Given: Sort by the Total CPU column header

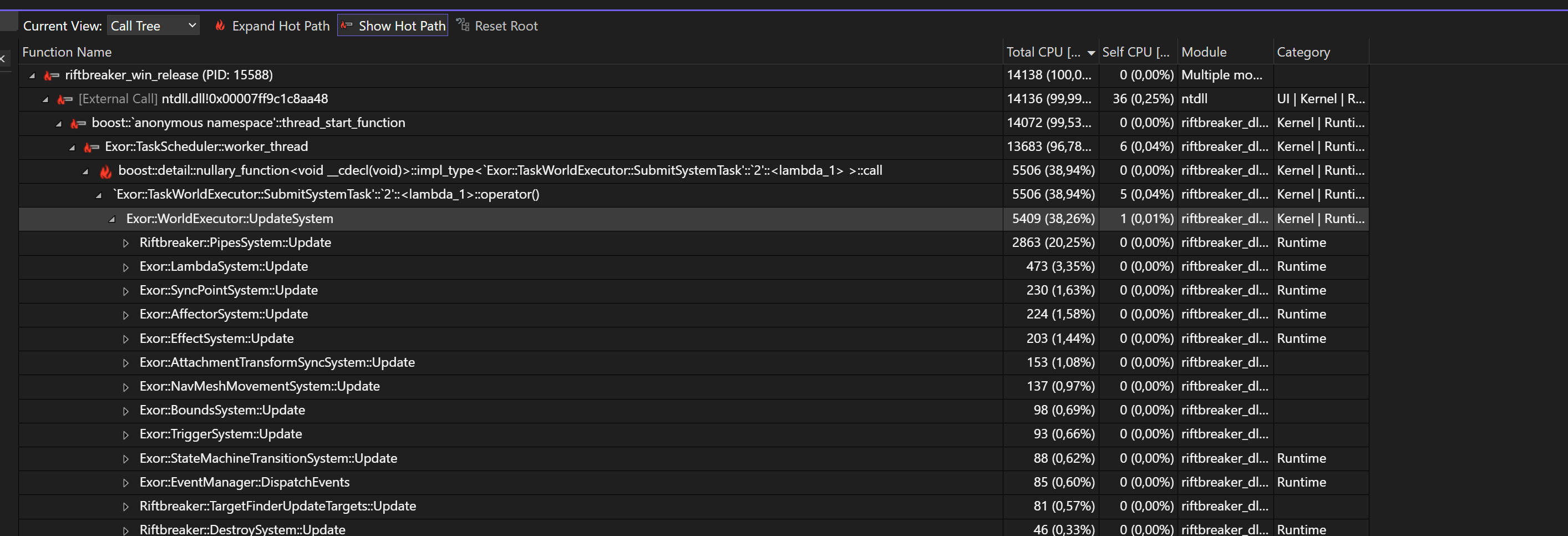Looking at the screenshot, I should pyautogui.click(x=1051, y=52).
